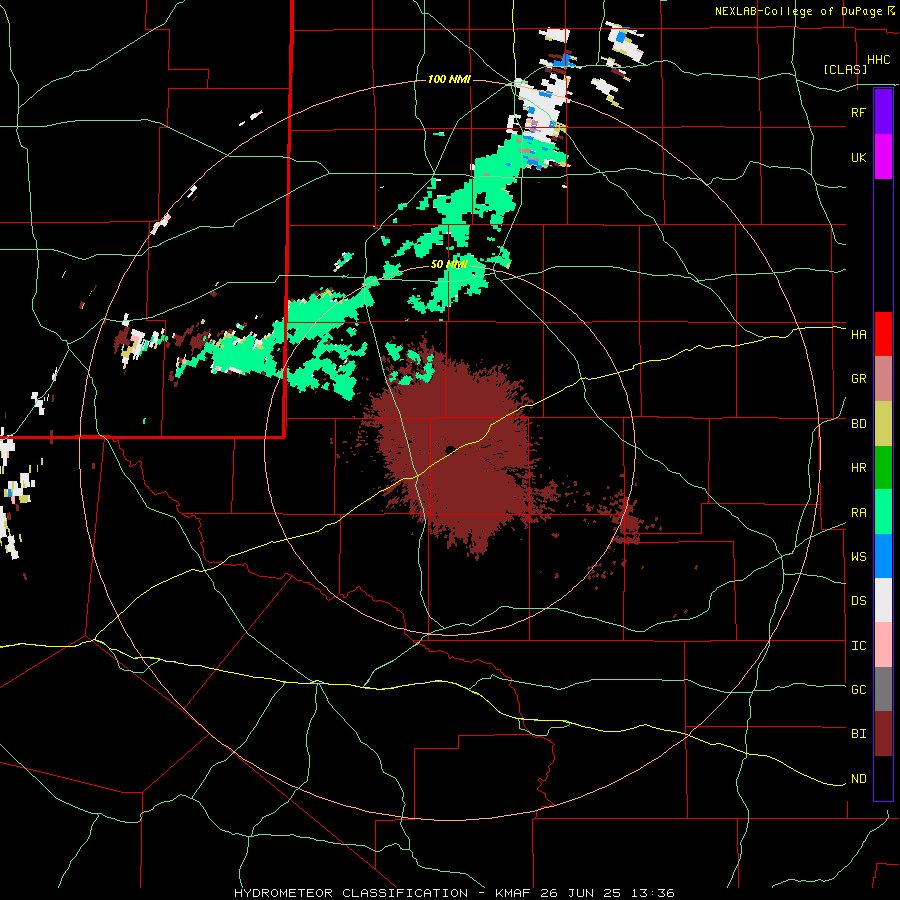Screen dimensions: 900x900
Task: Click the RF legend label
Action: (858, 112)
